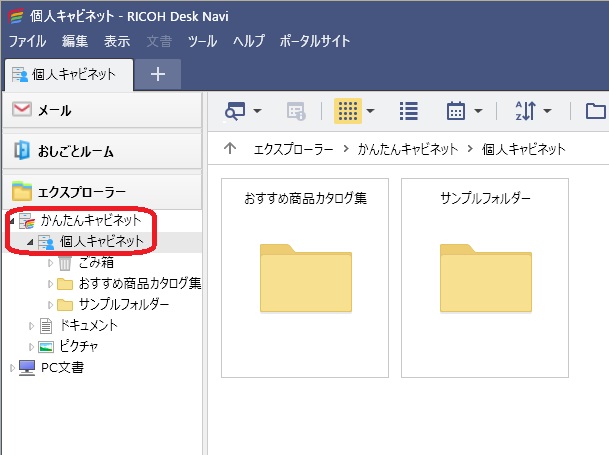This screenshot has height=455, width=609.
Task: Click the trash can icon
Action: [65, 263]
